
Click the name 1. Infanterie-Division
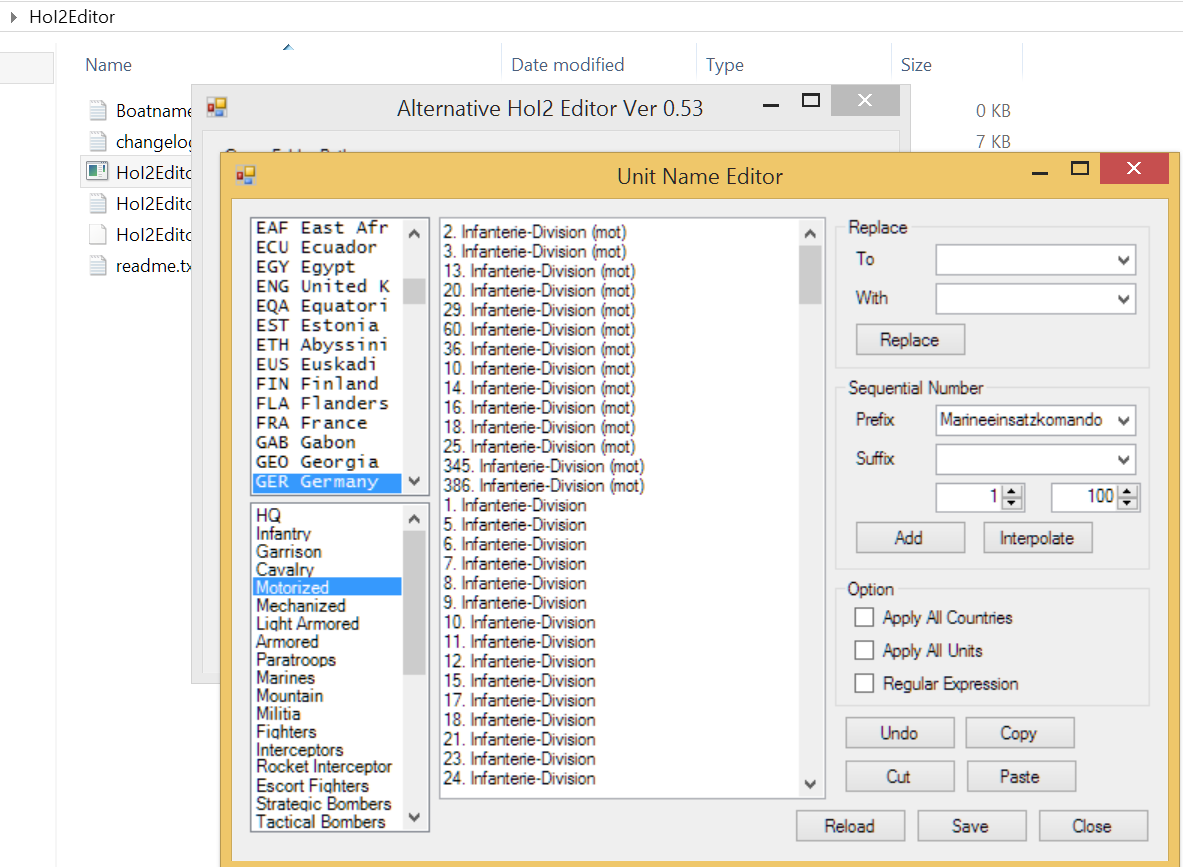(515, 506)
